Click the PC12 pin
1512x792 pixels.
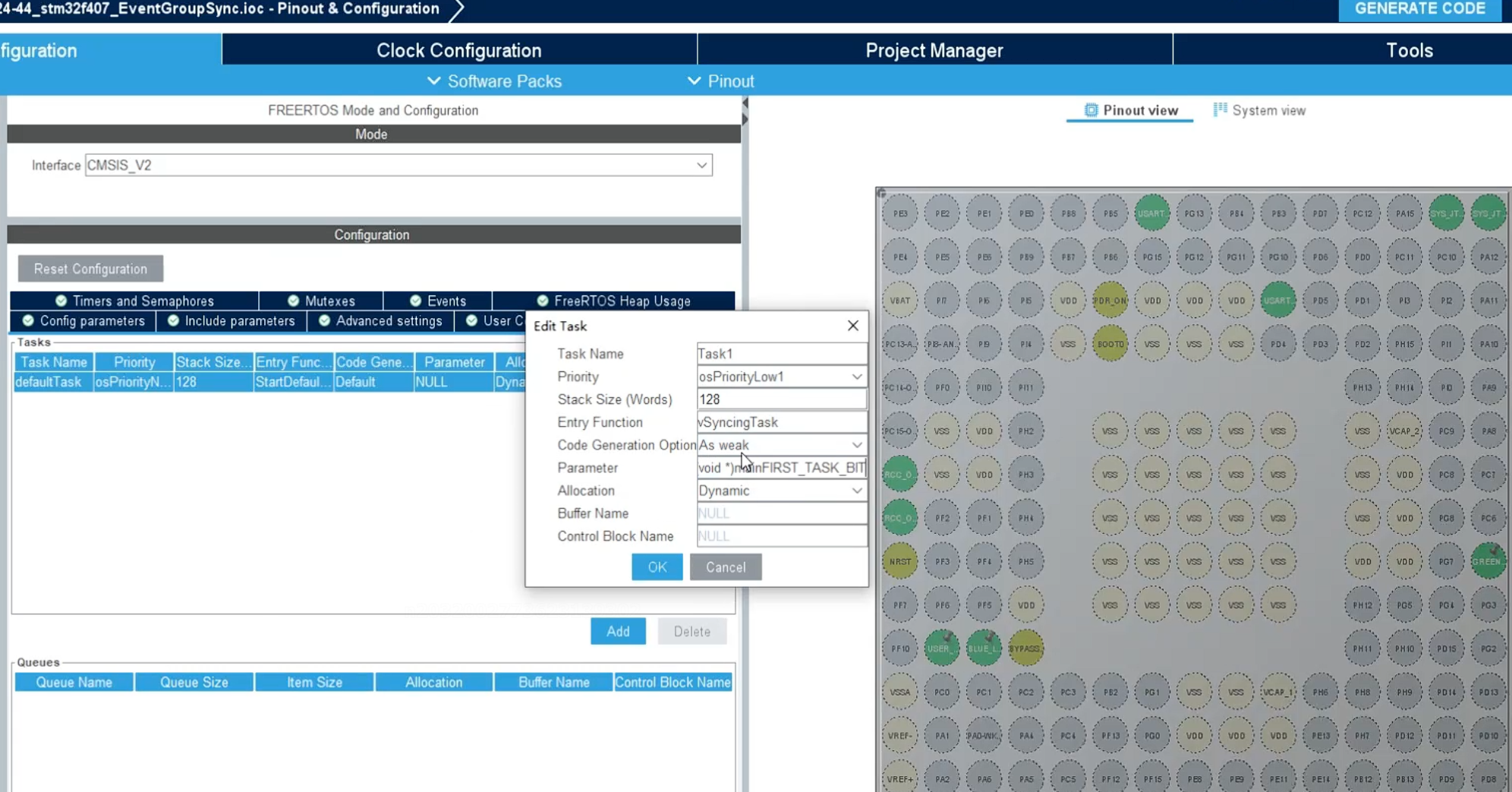pyautogui.click(x=1362, y=214)
